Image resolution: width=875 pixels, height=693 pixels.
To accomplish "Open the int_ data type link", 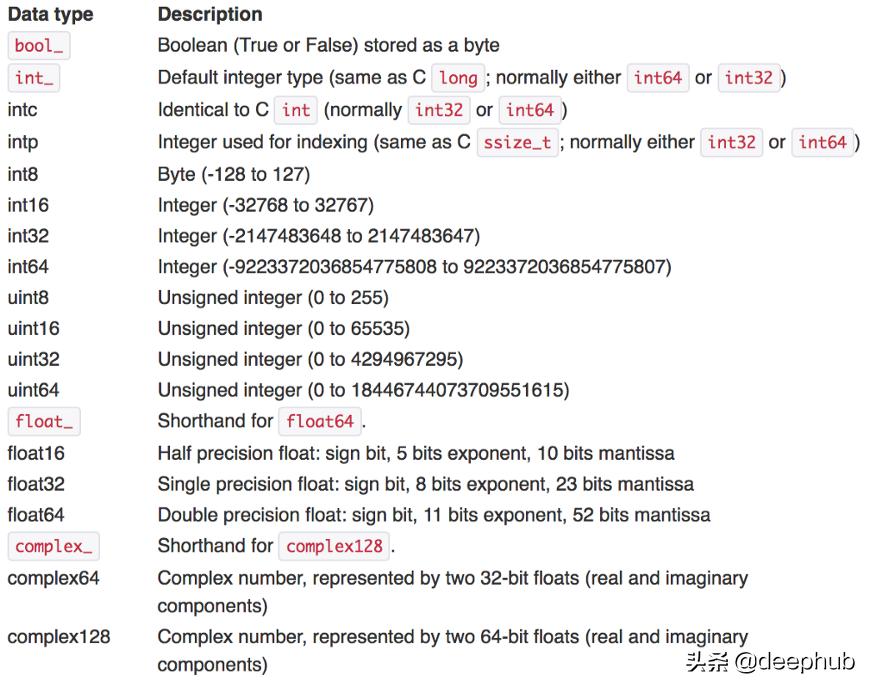I will click(35, 78).
